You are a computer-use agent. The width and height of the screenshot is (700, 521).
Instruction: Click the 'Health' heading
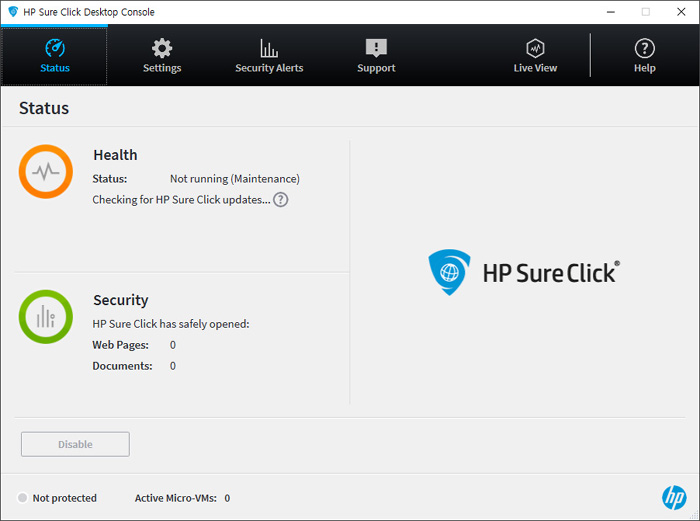pyautogui.click(x=115, y=155)
